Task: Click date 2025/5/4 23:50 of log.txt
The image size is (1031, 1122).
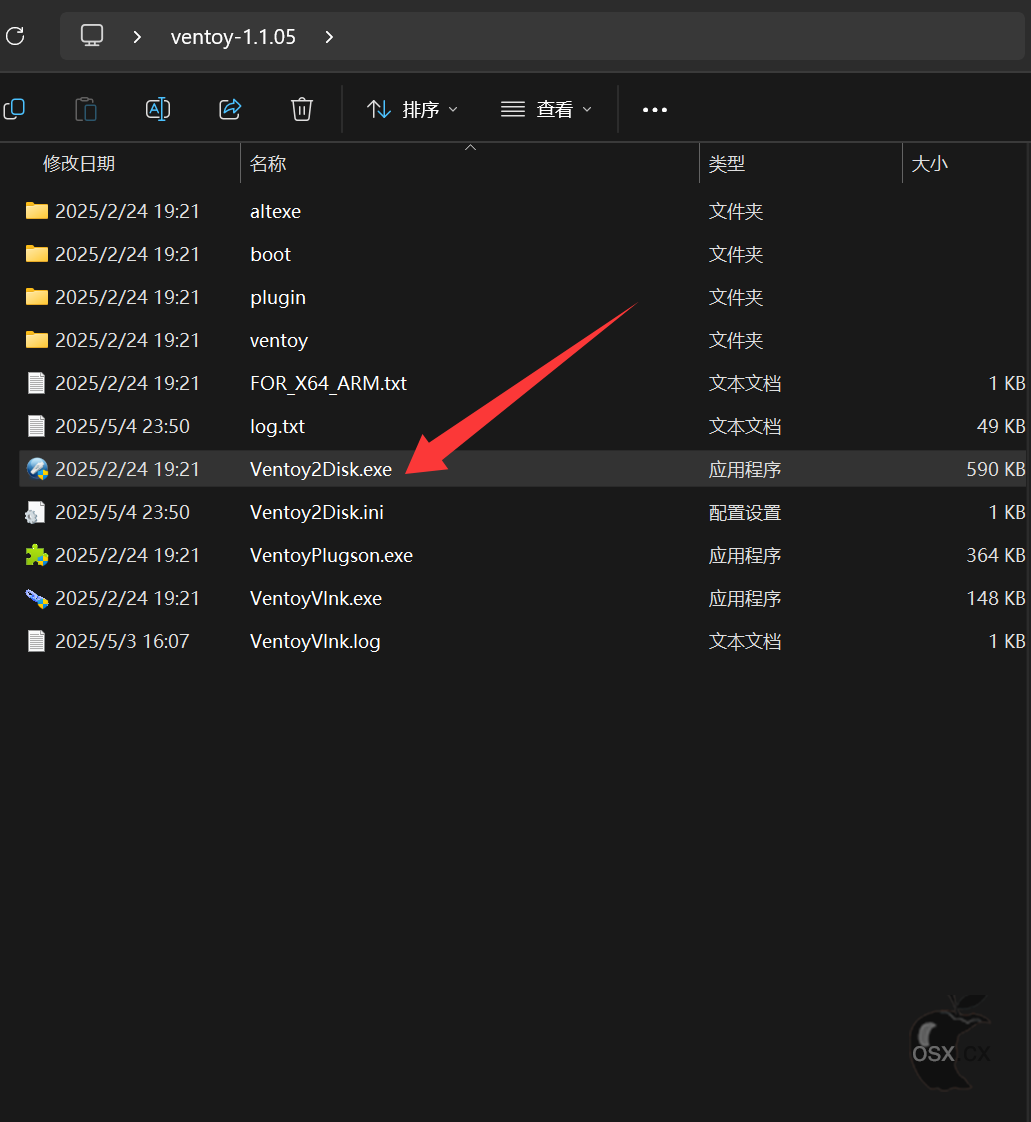Action: click(122, 426)
